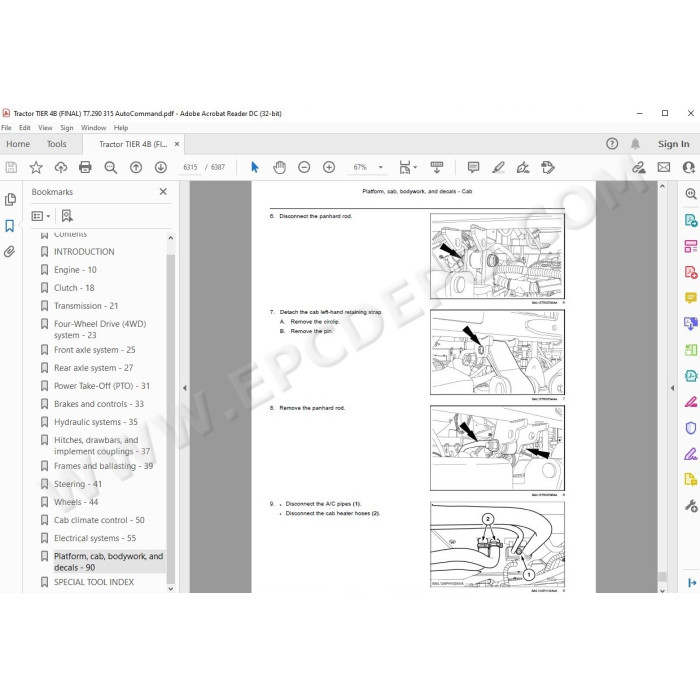
Task: Add the document to starred files
Action: (36, 167)
